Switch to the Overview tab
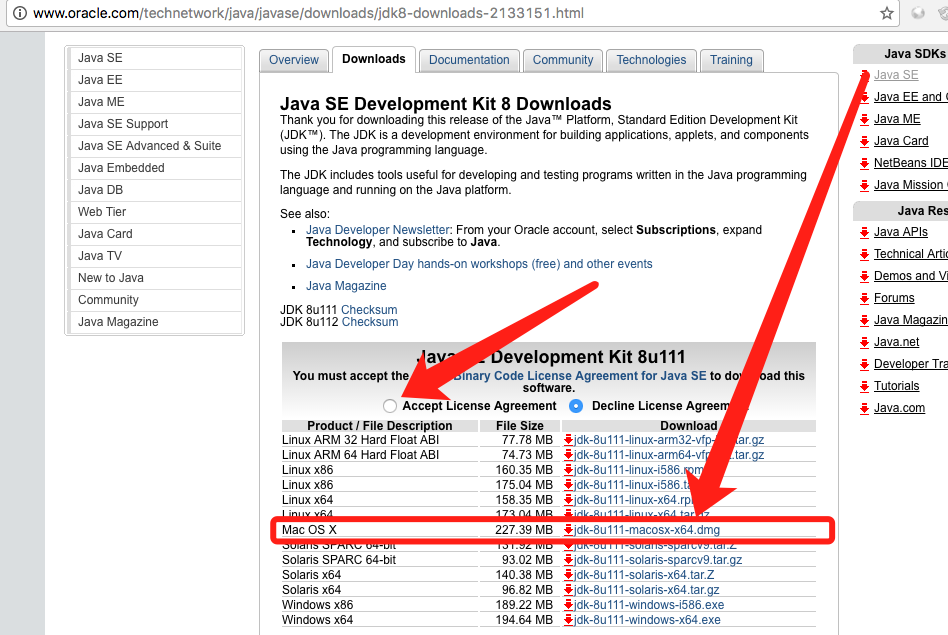 (x=294, y=60)
